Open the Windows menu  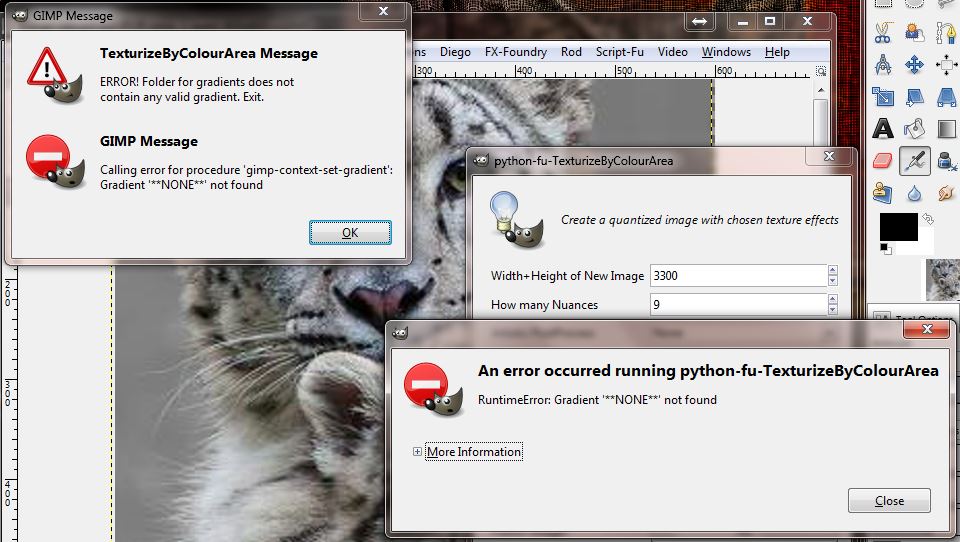(726, 52)
